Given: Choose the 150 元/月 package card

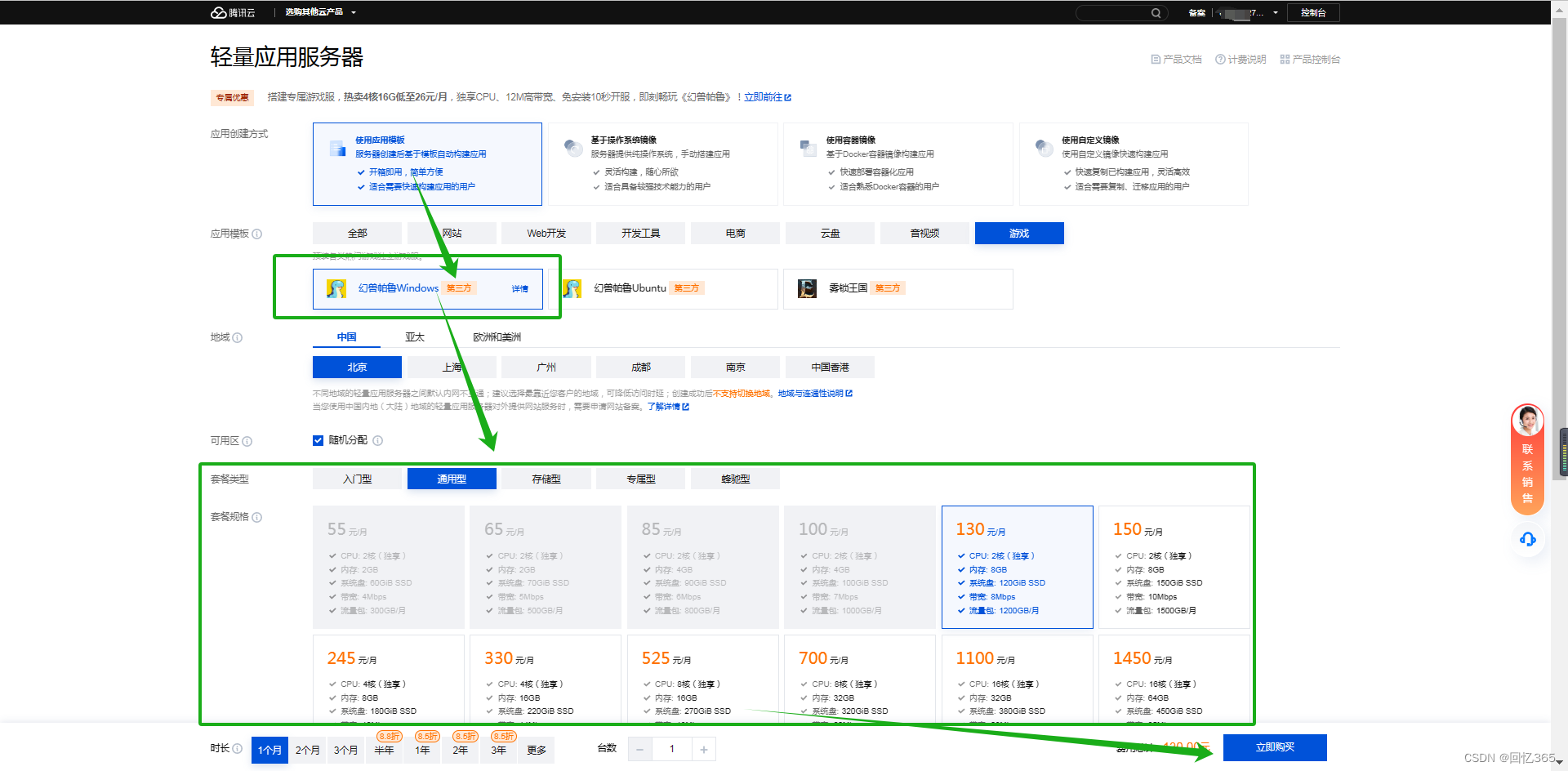Looking at the screenshot, I should tap(1174, 568).
